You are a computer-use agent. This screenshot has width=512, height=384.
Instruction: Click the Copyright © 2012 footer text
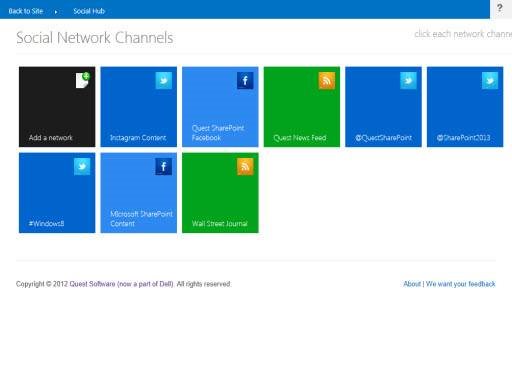pyautogui.click(x=42, y=284)
